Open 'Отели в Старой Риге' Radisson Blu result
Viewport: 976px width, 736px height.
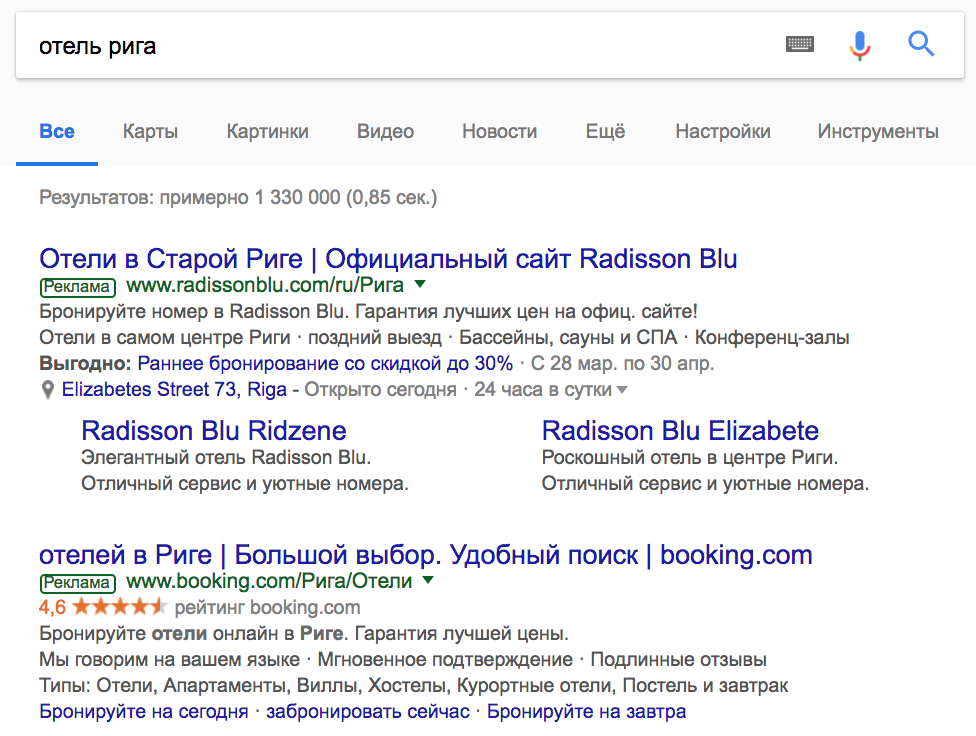[388, 258]
